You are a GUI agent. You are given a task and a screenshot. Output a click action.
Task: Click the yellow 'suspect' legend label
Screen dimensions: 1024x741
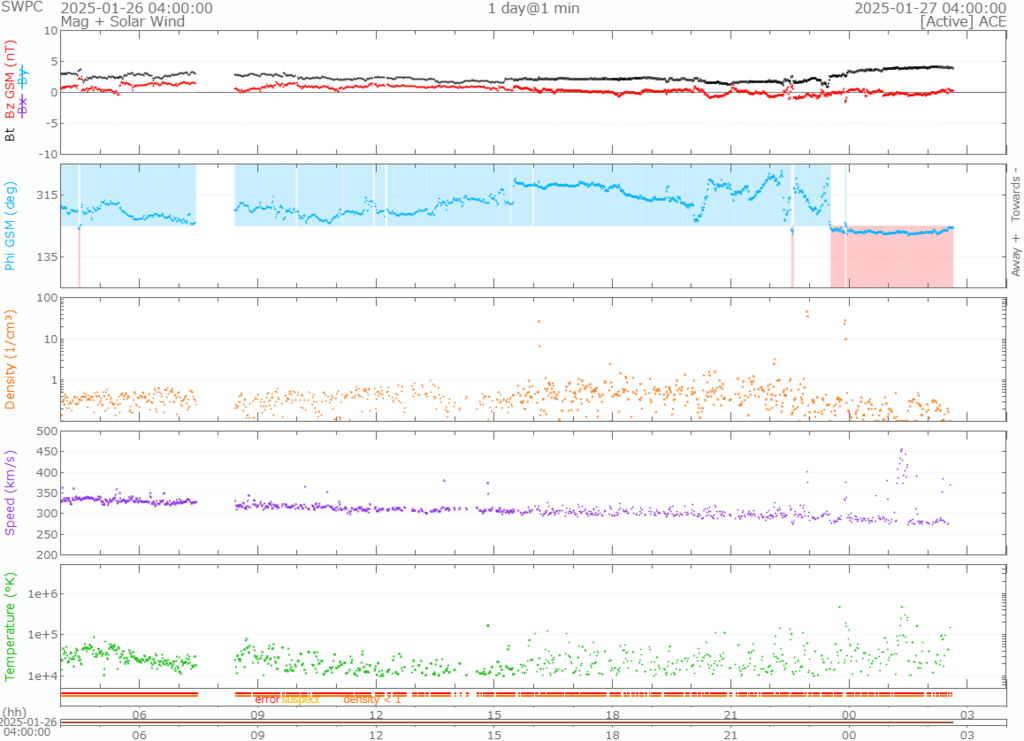[x=300, y=700]
